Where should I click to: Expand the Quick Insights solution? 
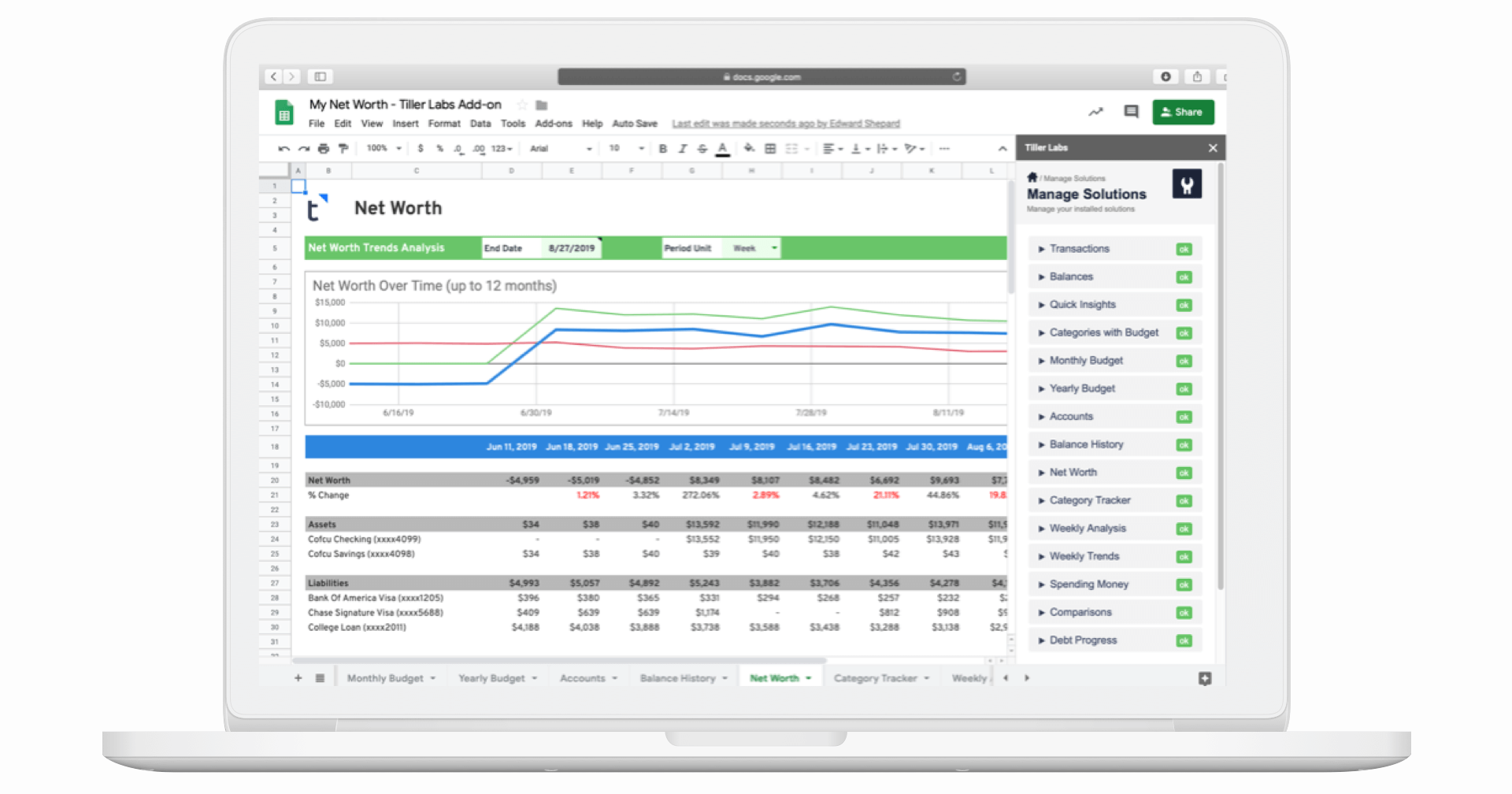(1114, 305)
